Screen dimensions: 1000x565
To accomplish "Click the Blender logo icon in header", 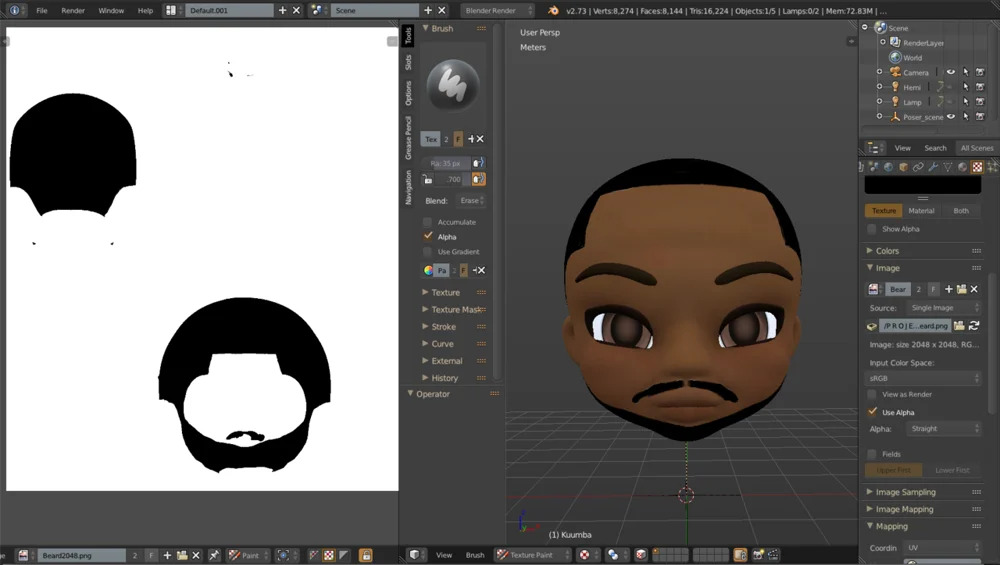I will 553,10.
